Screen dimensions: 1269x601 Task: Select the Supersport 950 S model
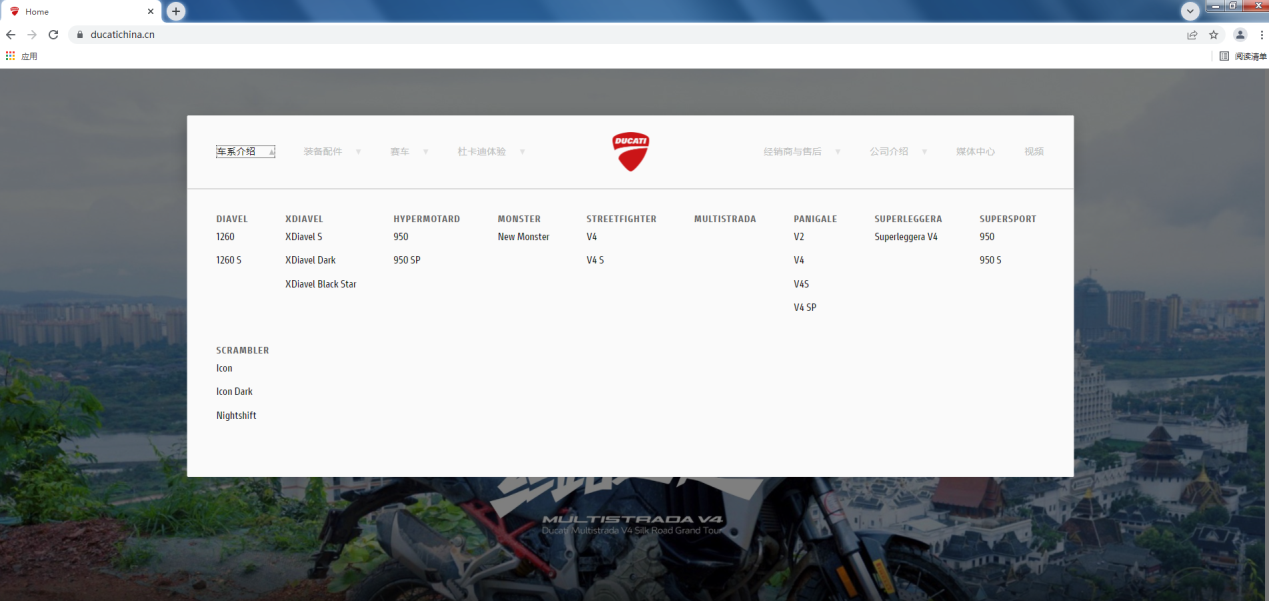point(990,260)
